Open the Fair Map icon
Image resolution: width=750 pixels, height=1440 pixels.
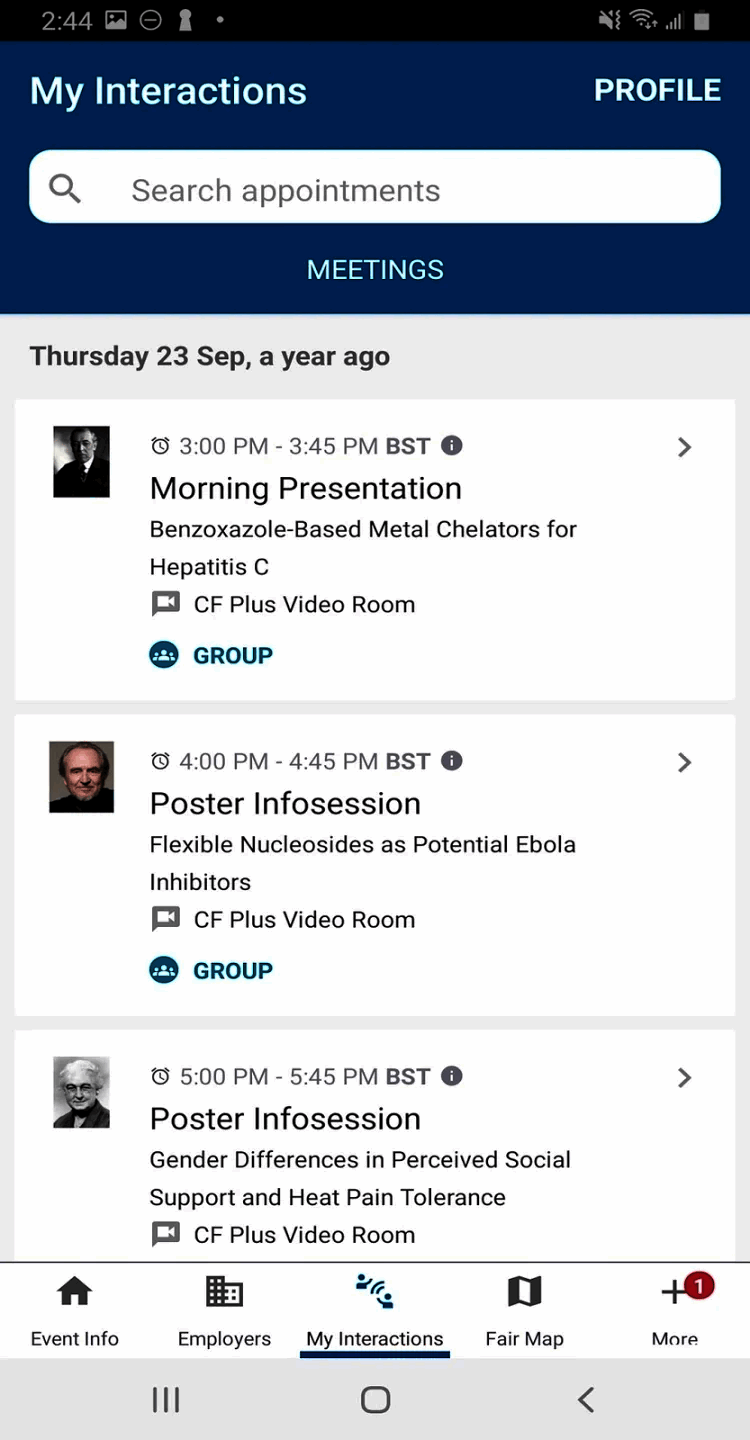coord(524,1292)
